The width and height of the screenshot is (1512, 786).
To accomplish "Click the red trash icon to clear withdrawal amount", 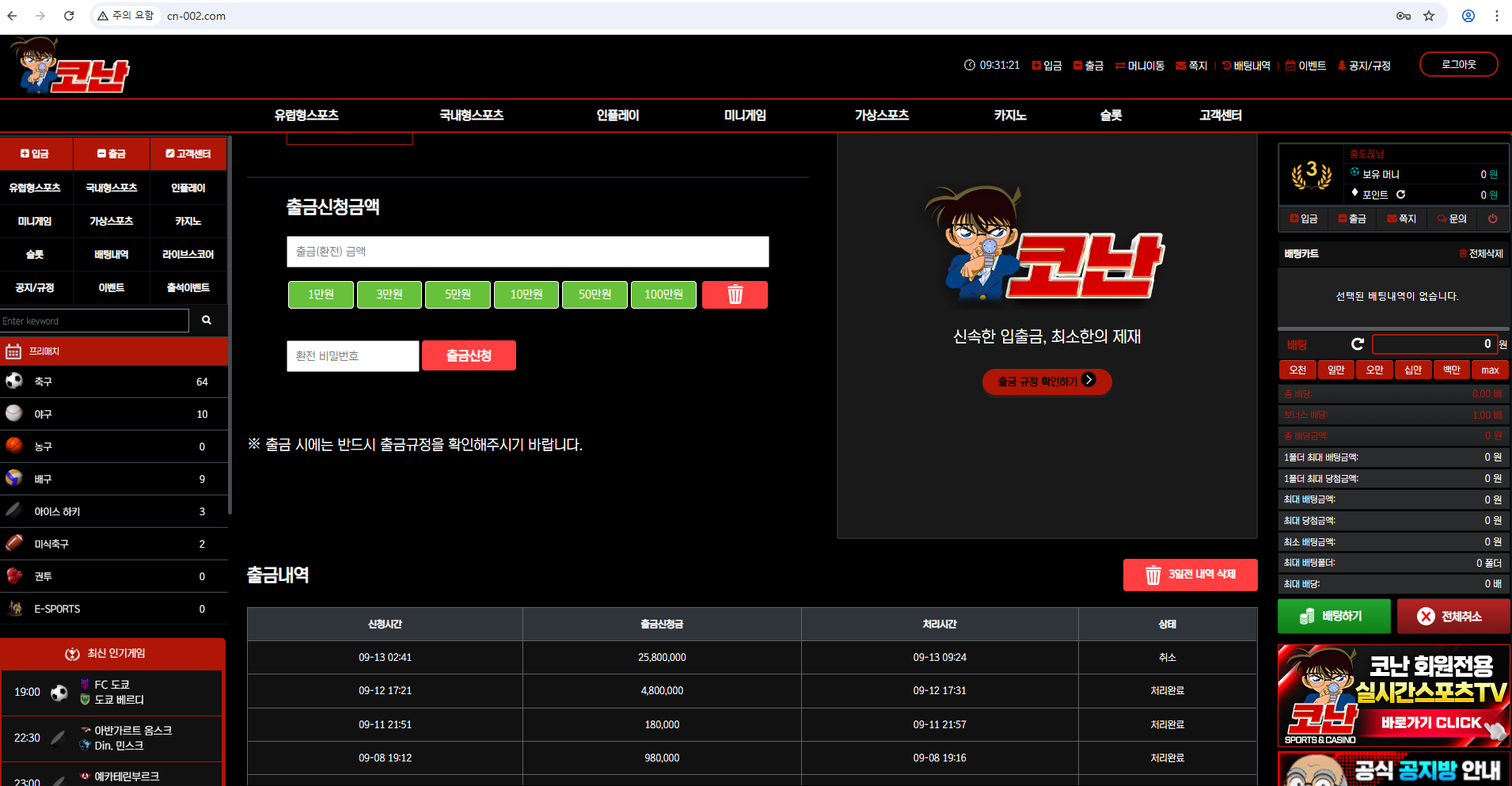I will 735,294.
